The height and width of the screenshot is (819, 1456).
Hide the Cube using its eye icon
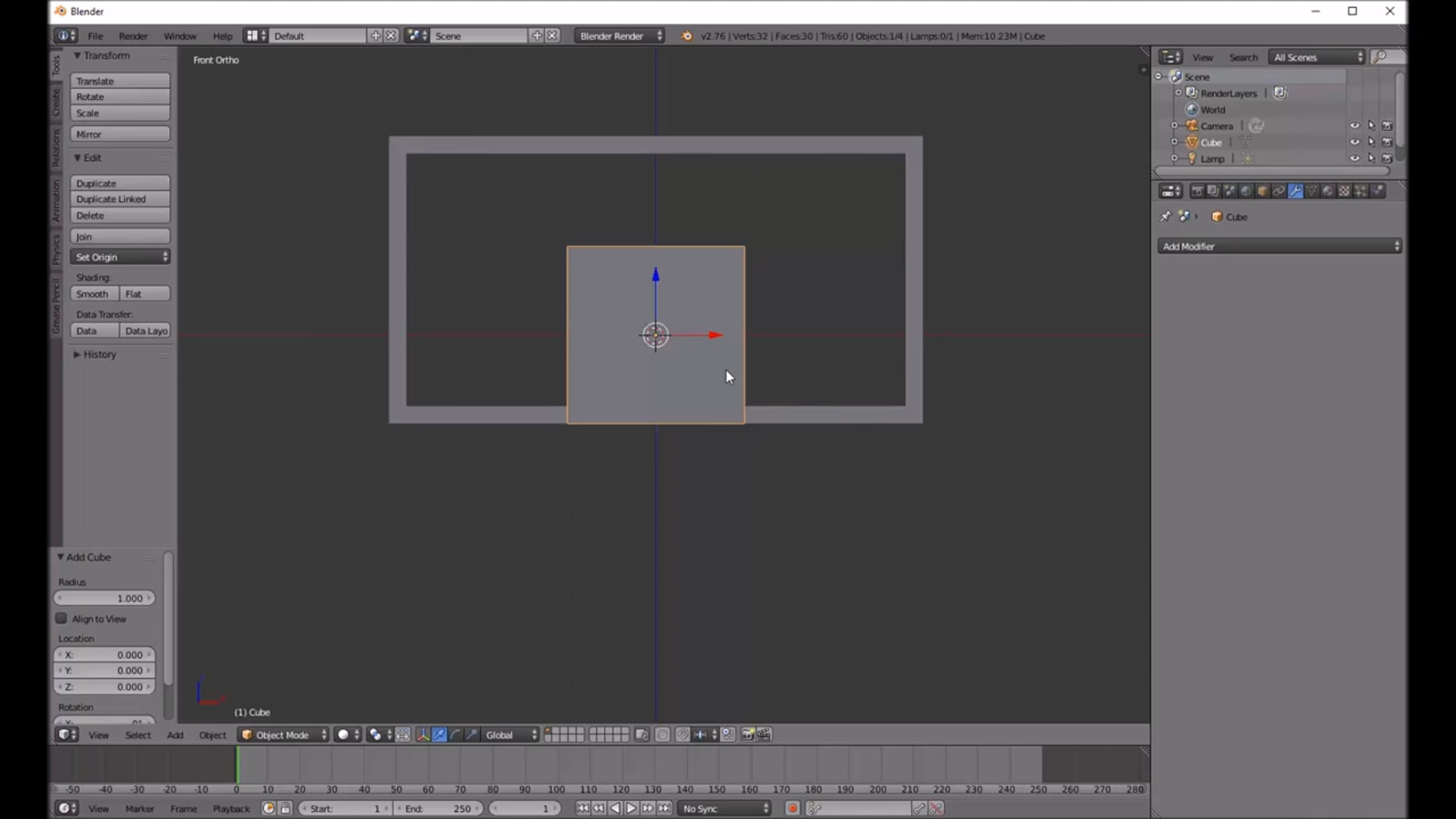tap(1355, 142)
